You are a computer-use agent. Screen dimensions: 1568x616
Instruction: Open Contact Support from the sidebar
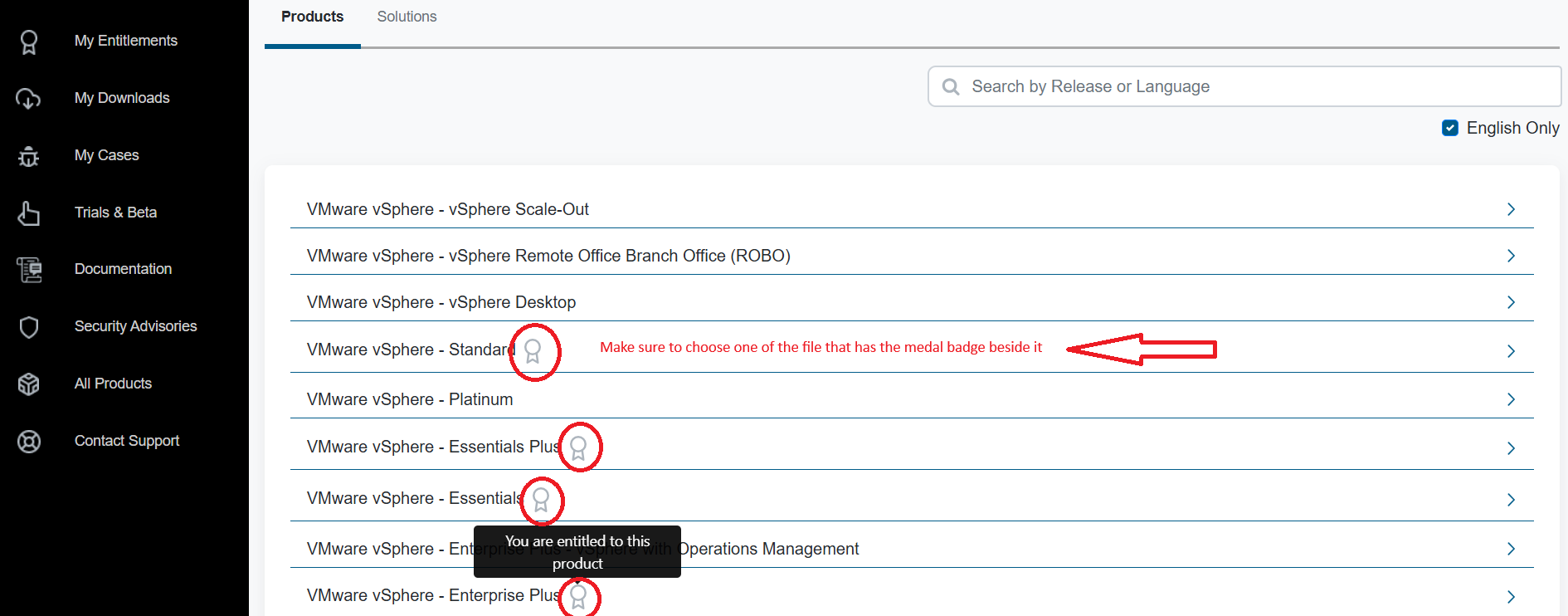[x=127, y=441]
